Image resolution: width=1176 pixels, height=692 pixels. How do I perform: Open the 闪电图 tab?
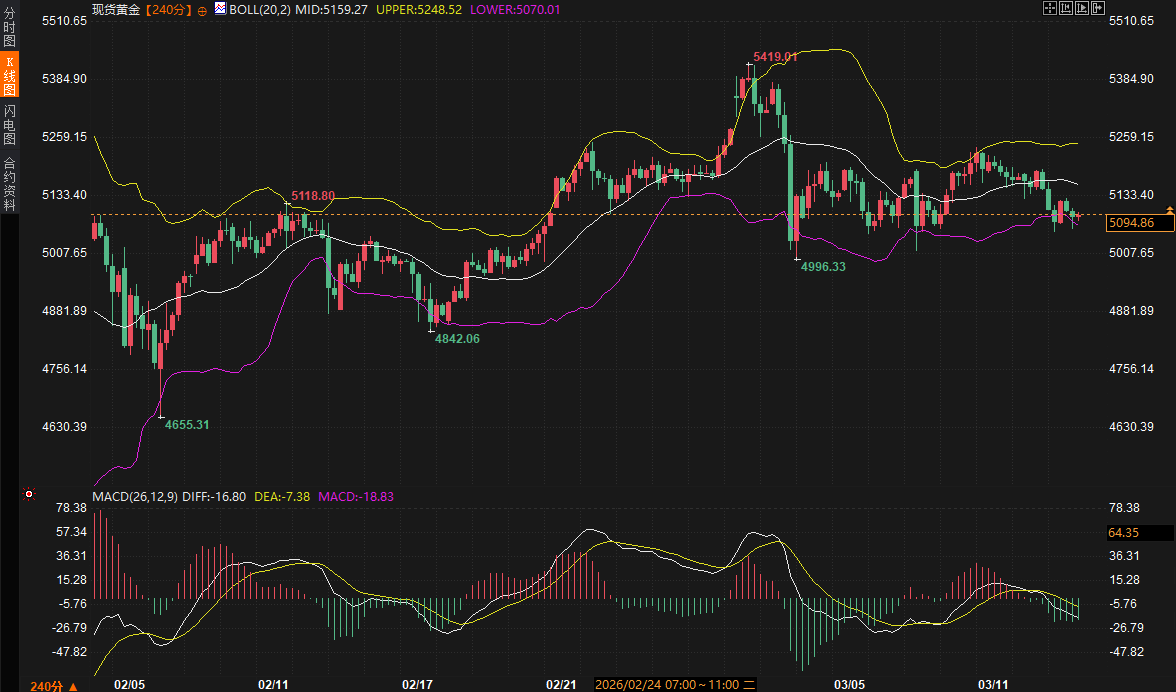(x=9, y=124)
